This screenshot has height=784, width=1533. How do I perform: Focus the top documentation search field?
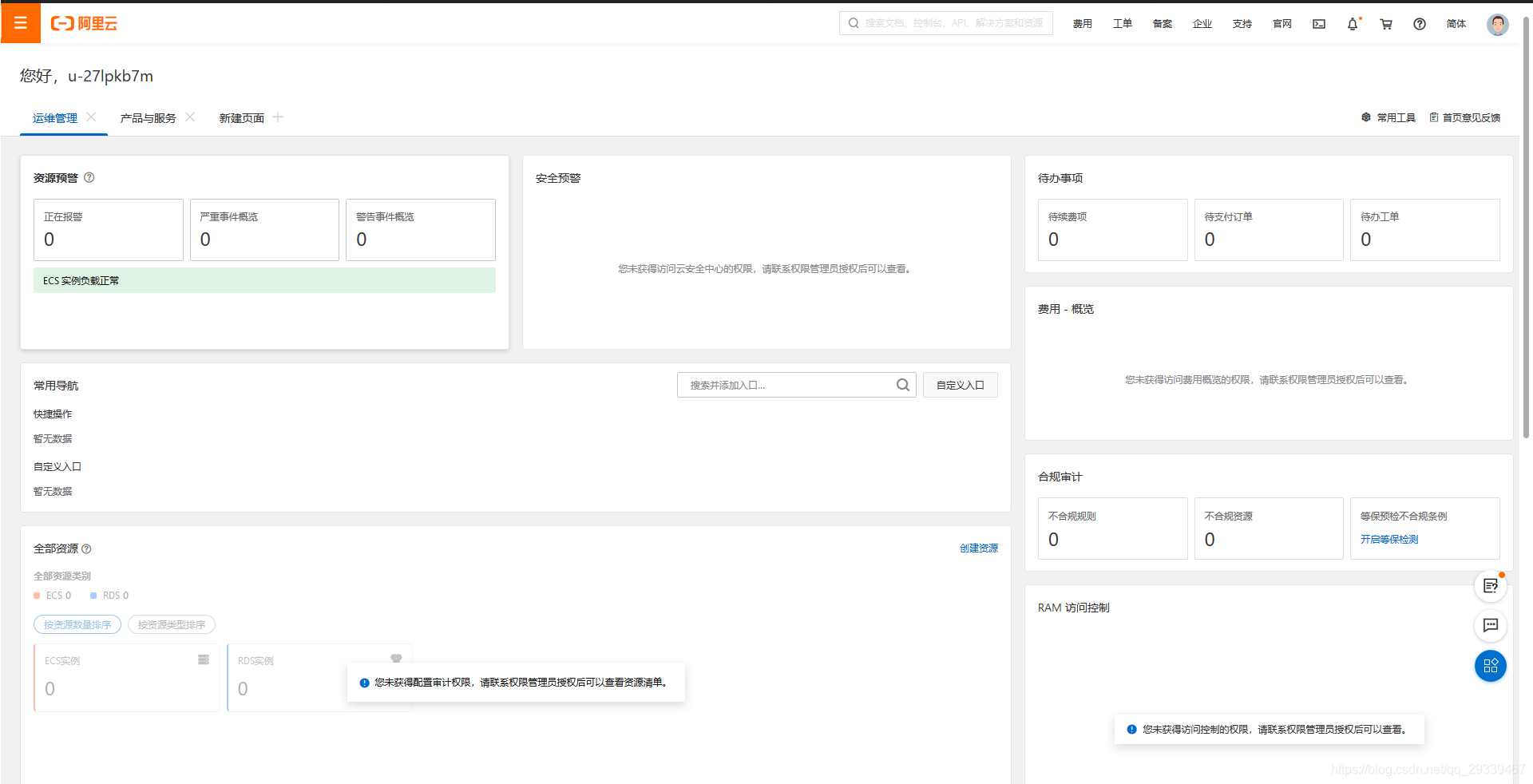point(946,23)
